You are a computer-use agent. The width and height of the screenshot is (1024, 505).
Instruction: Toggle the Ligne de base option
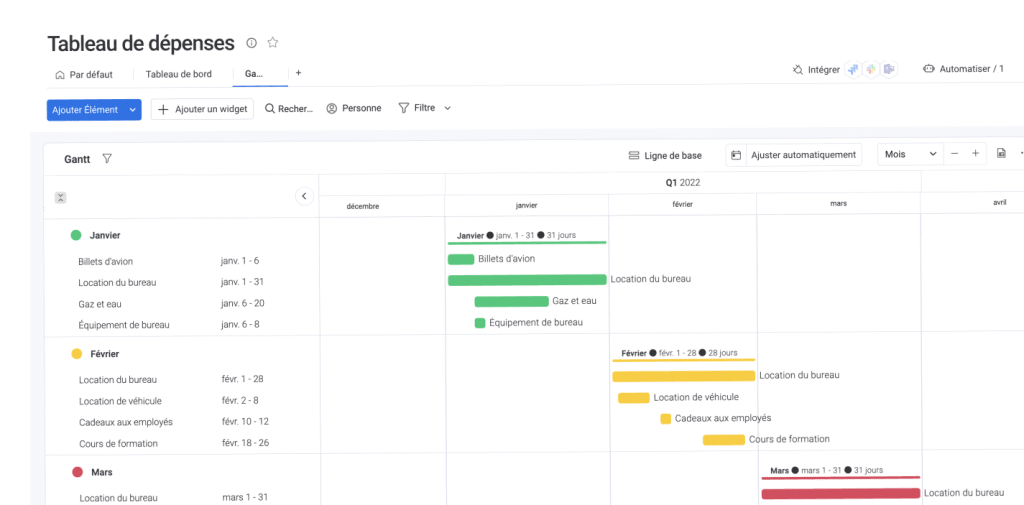[x=665, y=155]
